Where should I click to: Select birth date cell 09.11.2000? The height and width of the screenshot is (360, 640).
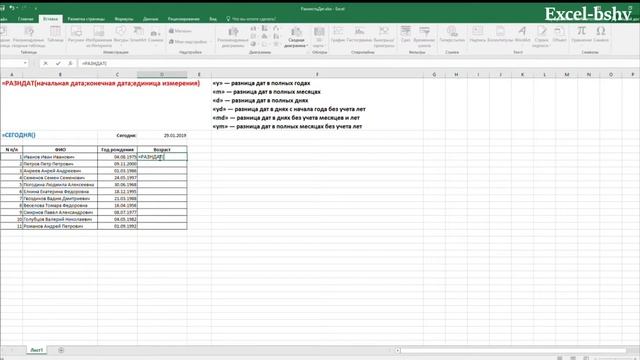[x=117, y=164]
